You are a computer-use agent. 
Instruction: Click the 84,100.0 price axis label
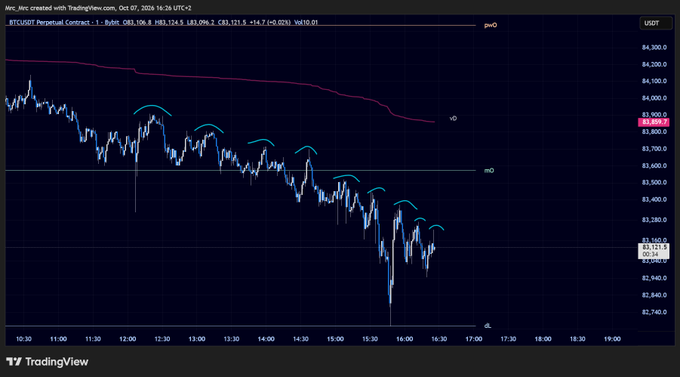654,81
